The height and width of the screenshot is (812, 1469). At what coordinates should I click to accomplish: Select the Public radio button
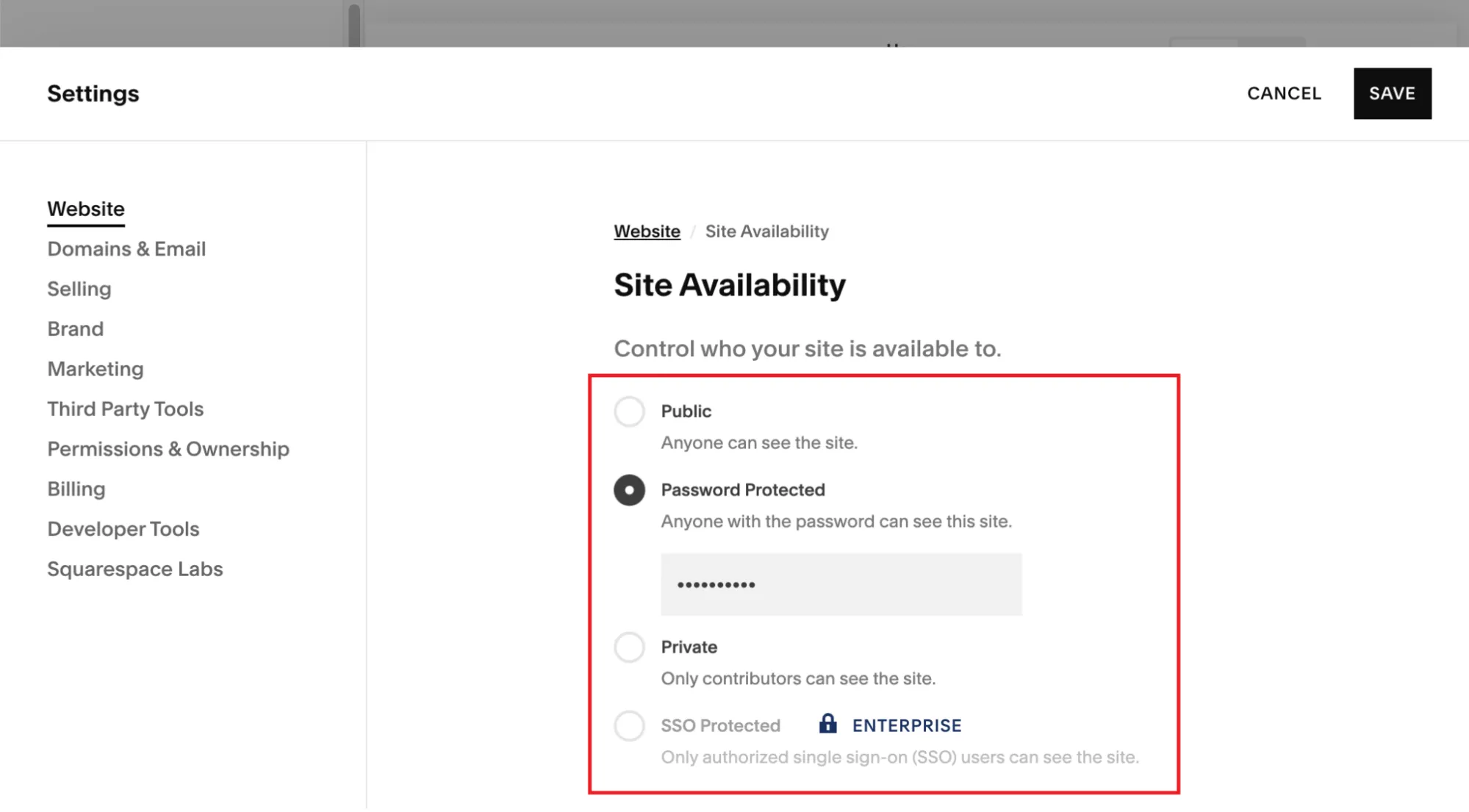[x=628, y=410]
